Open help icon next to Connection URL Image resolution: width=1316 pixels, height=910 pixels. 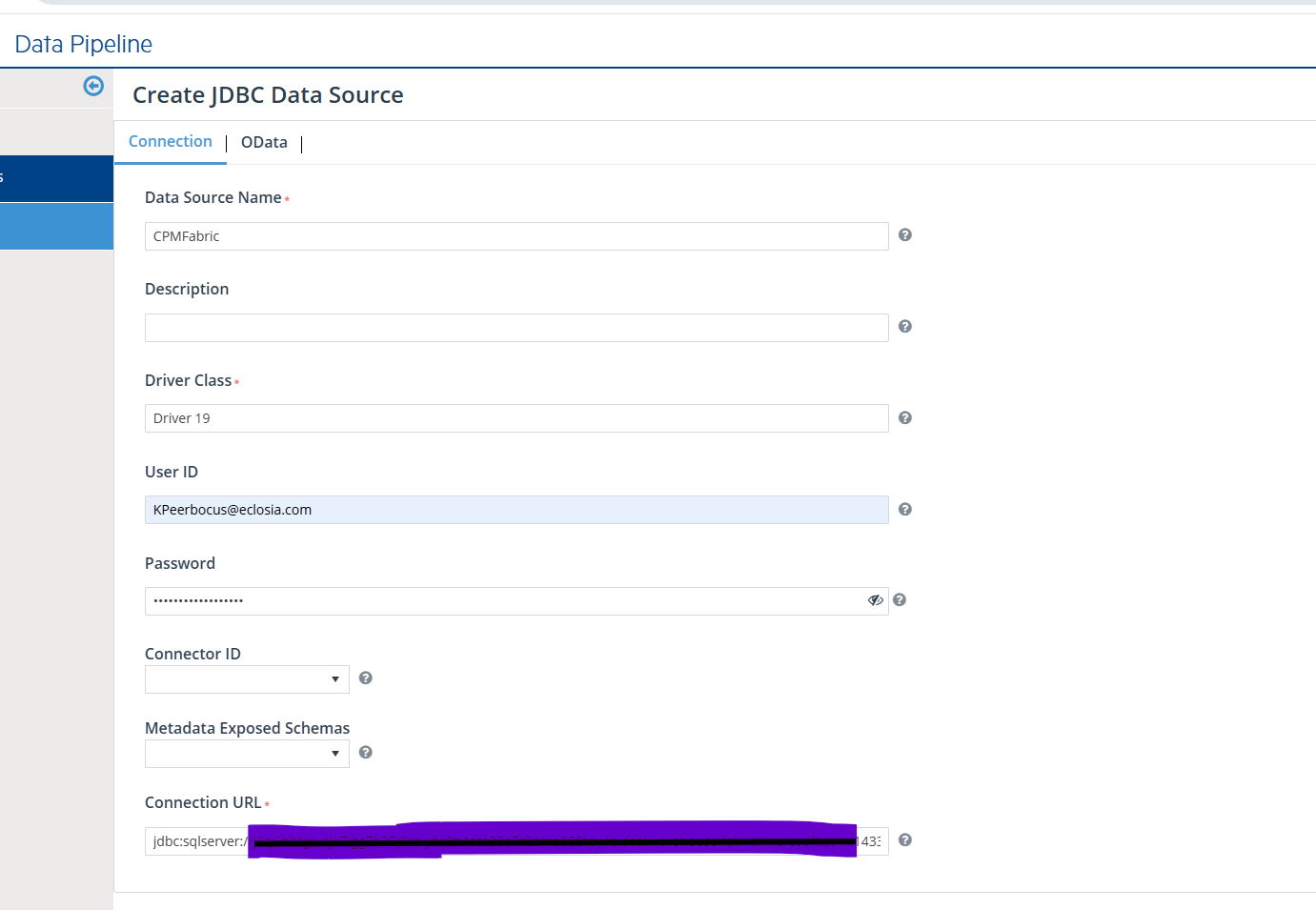point(905,840)
